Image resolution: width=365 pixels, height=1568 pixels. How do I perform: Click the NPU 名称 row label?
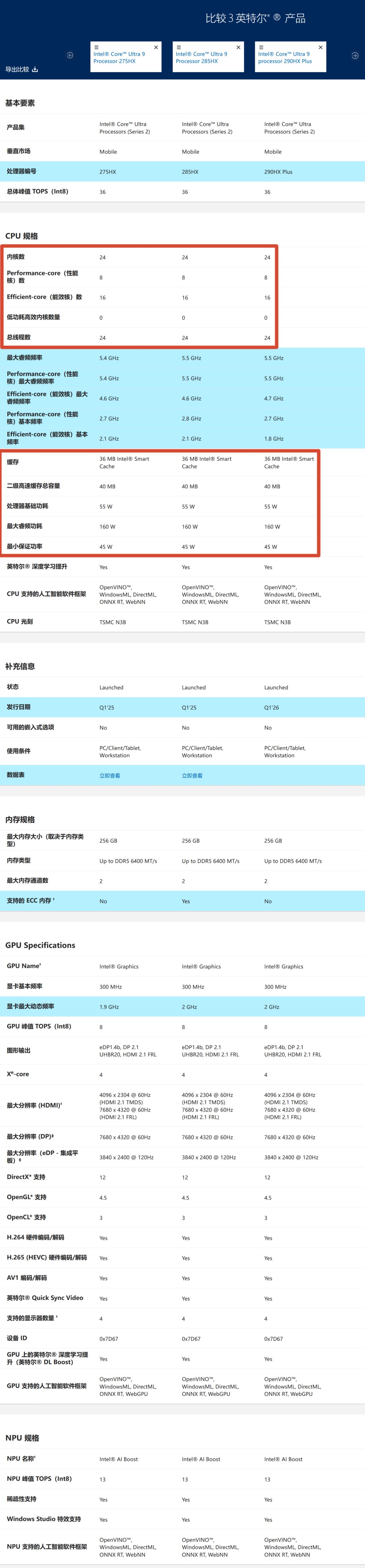tap(21, 1459)
